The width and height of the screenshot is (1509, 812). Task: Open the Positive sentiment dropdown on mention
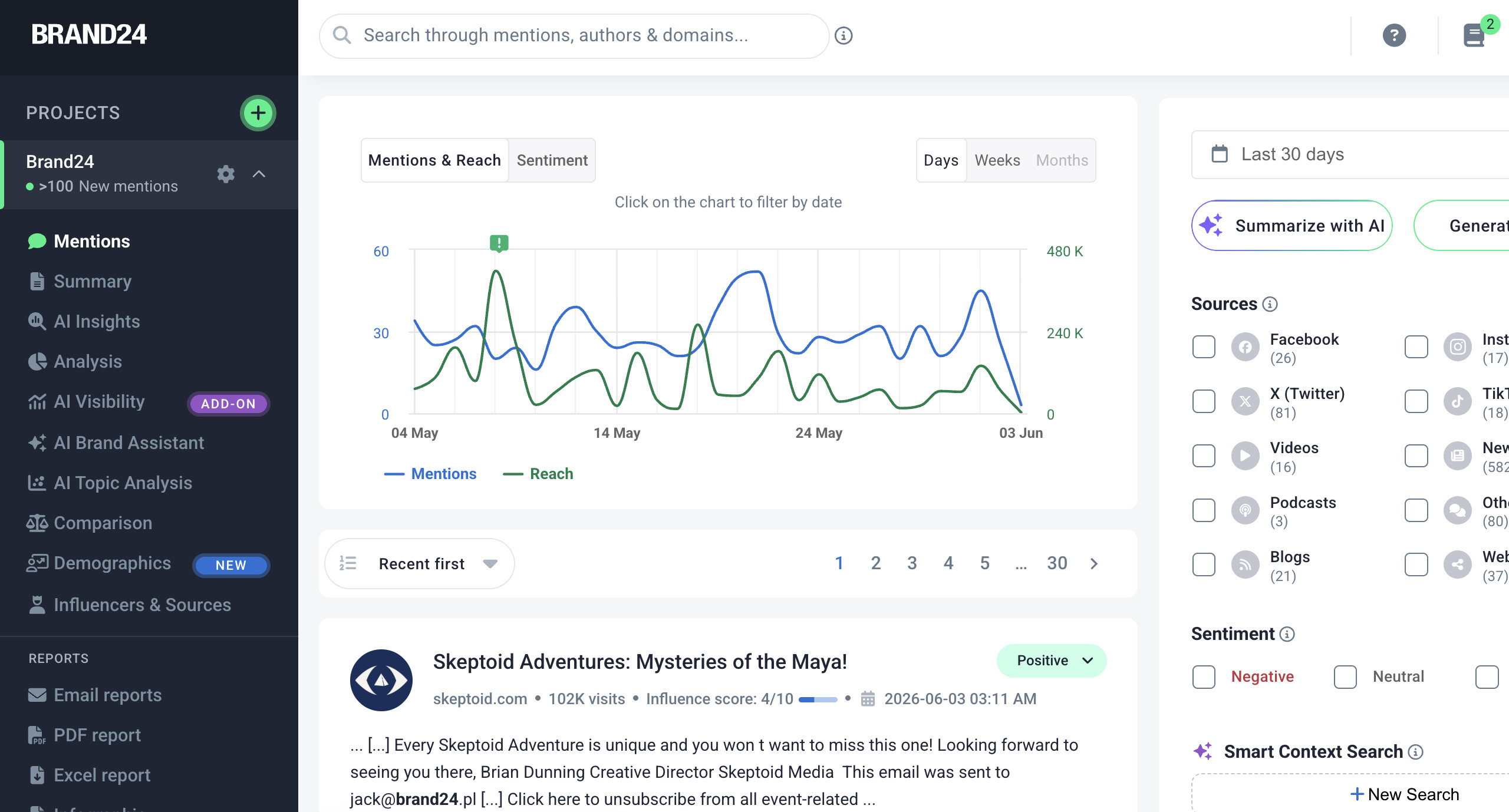coord(1052,661)
